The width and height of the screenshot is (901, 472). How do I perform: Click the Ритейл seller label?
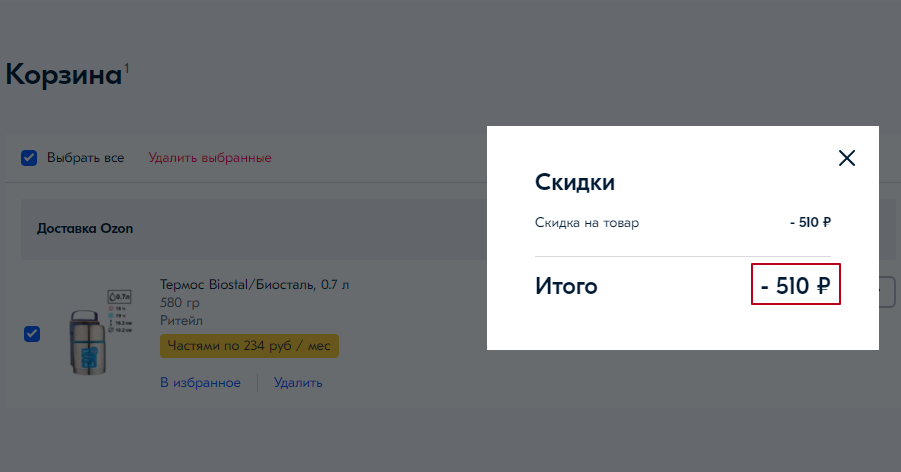pos(181,320)
